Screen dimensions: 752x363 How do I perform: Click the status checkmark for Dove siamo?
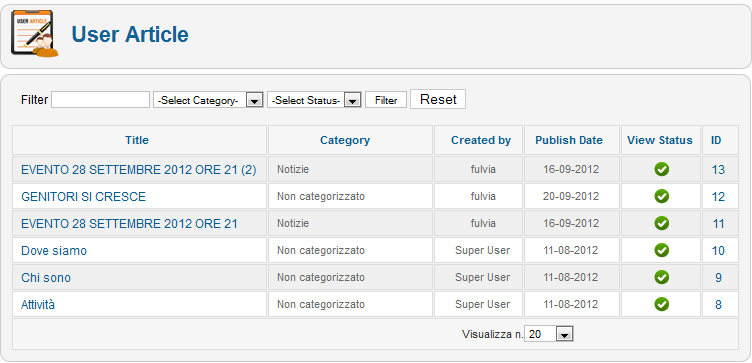[661, 250]
